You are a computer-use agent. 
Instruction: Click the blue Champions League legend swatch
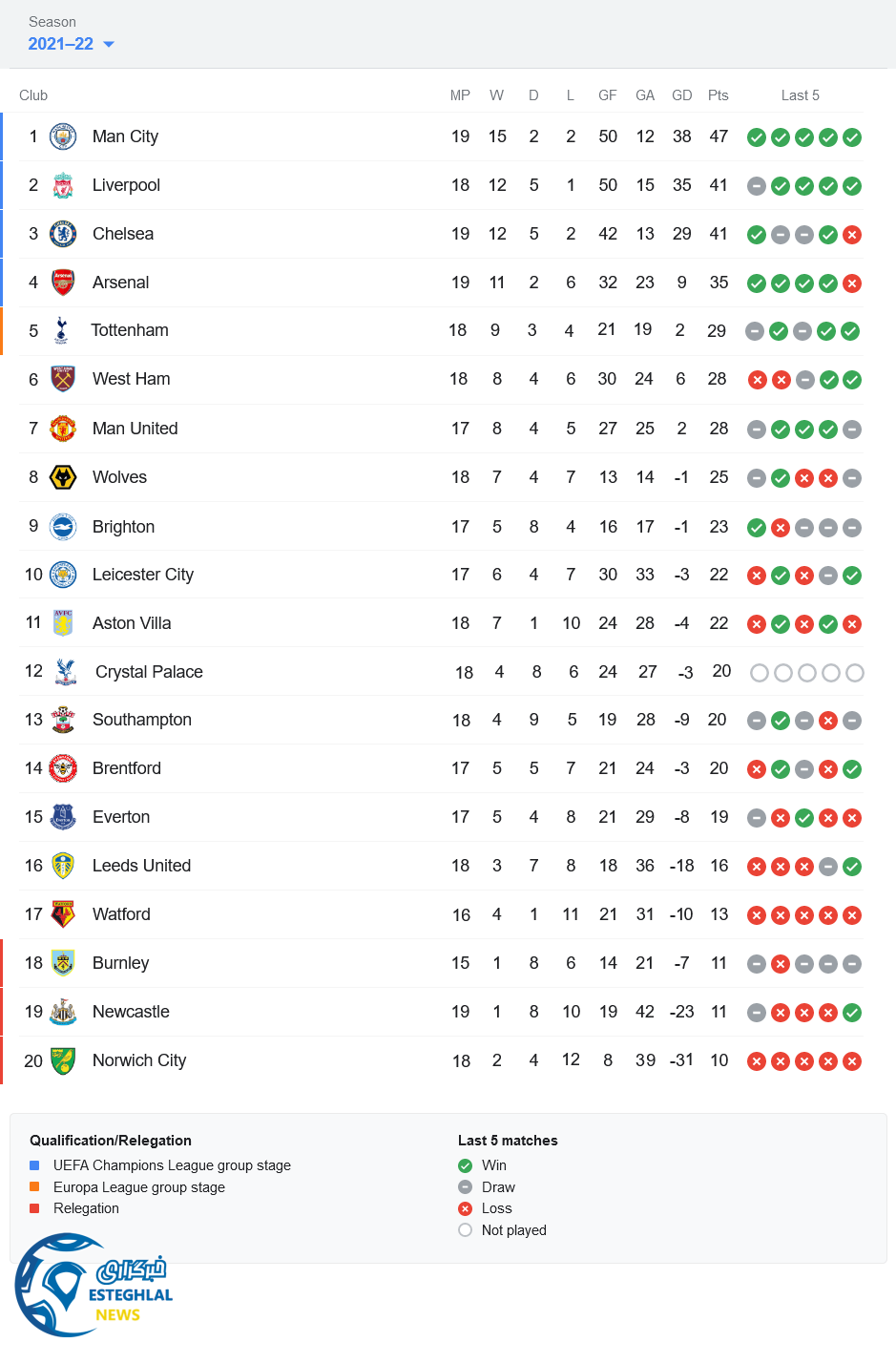point(34,1165)
